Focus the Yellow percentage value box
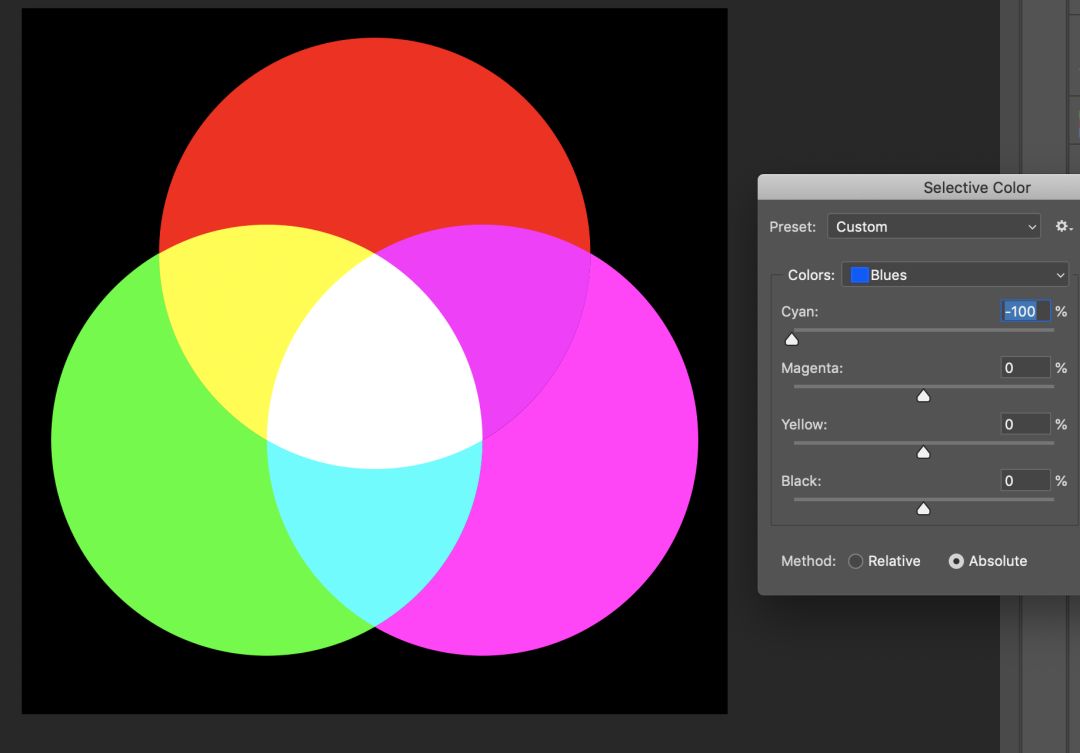 click(x=1025, y=424)
